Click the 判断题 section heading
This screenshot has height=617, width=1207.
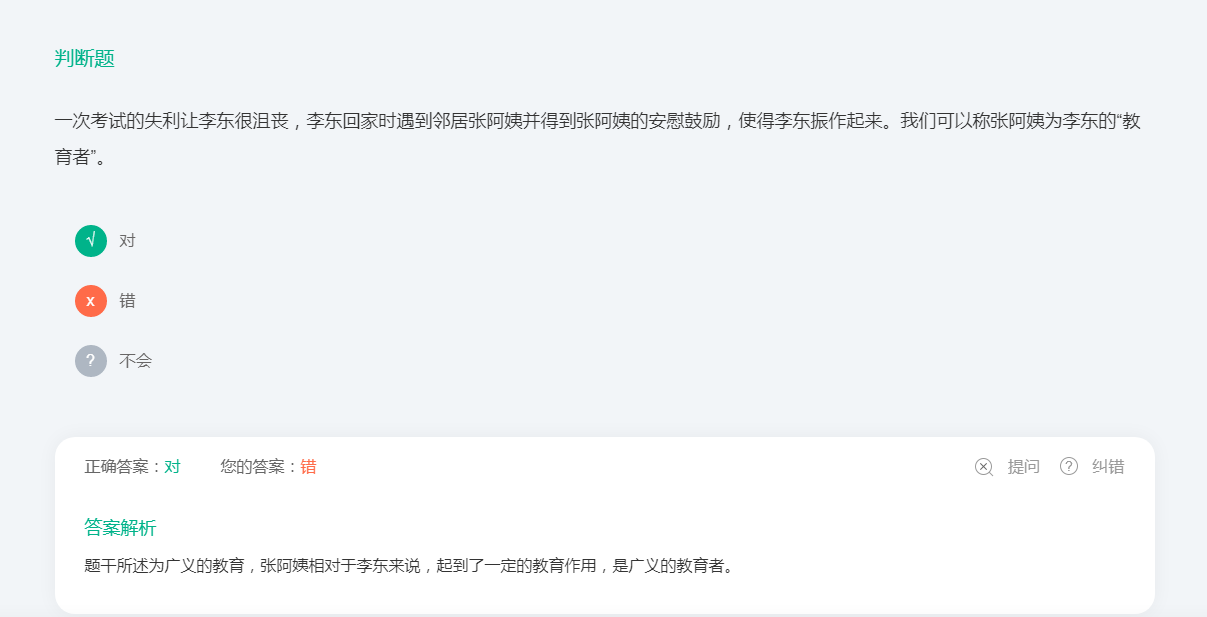pos(85,59)
